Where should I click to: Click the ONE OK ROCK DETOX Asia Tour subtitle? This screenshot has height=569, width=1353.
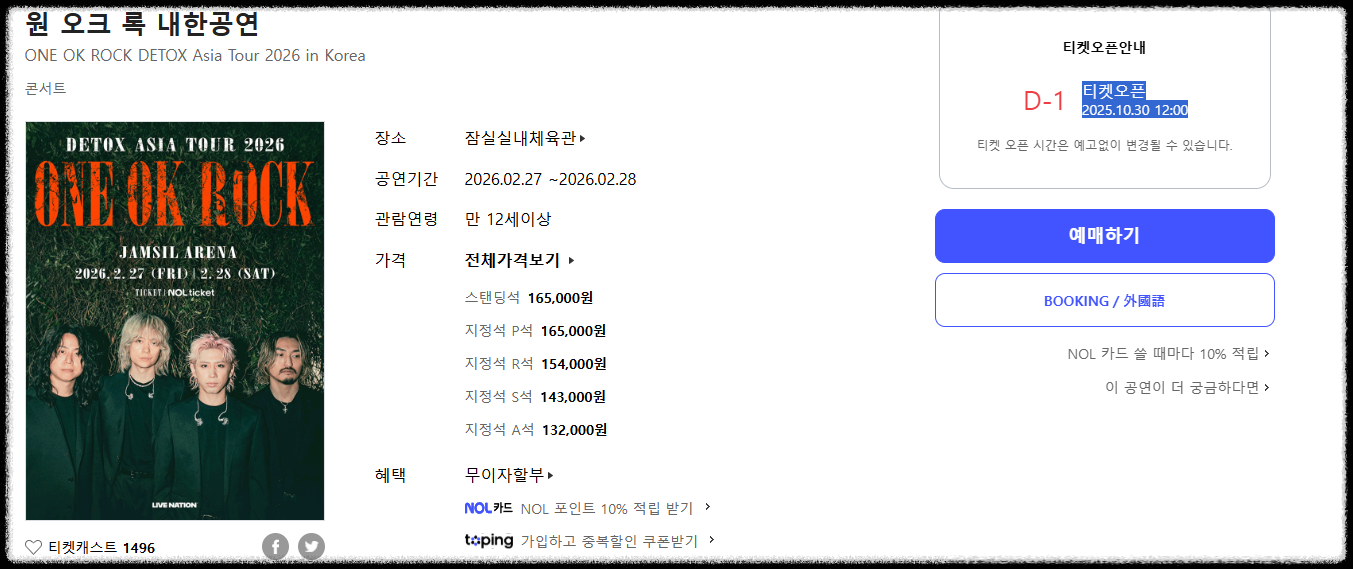coord(195,55)
